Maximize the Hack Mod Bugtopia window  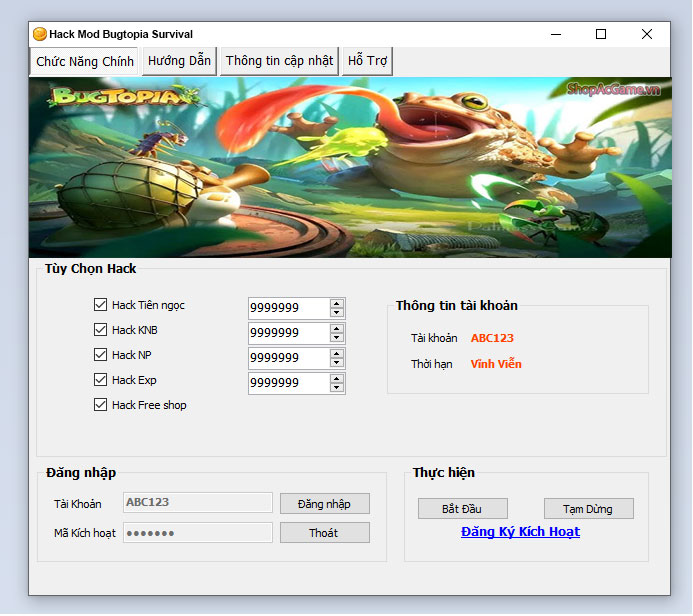(601, 34)
